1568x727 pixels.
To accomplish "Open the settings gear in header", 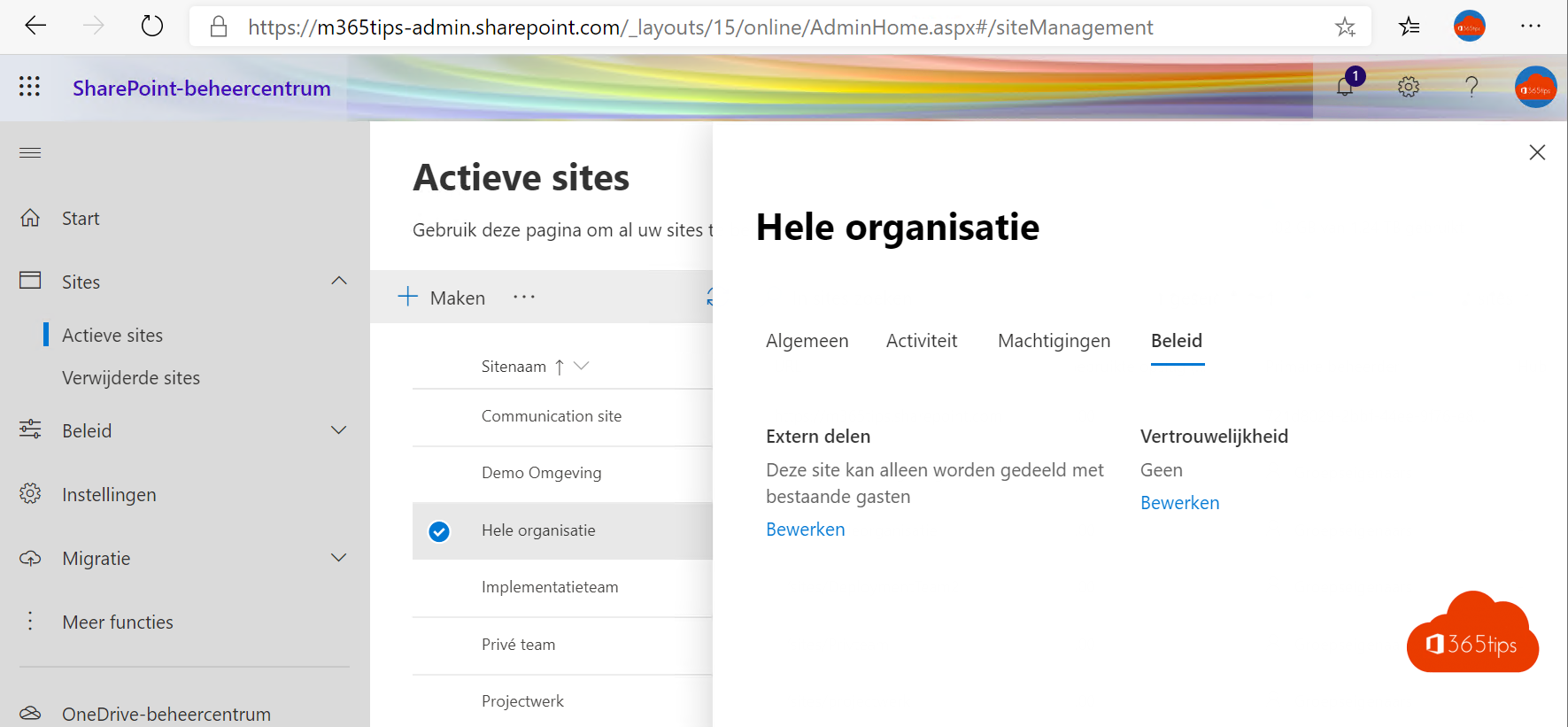I will 1408,87.
